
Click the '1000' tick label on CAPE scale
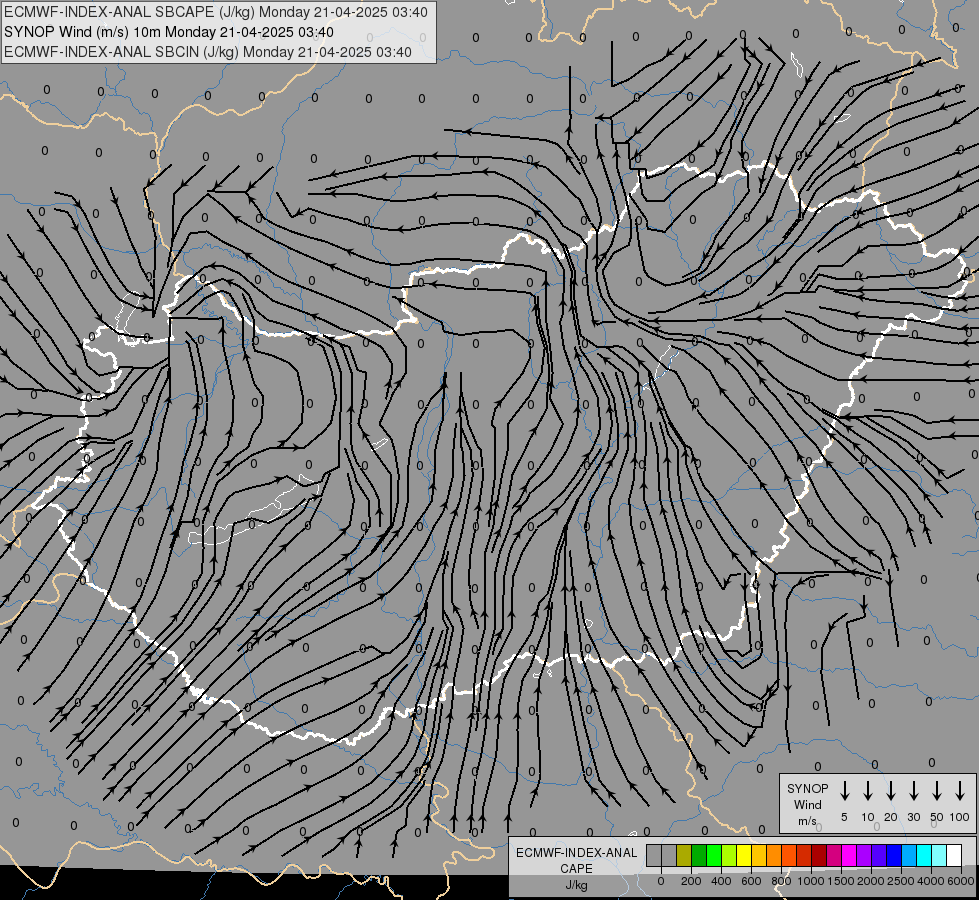(811, 881)
